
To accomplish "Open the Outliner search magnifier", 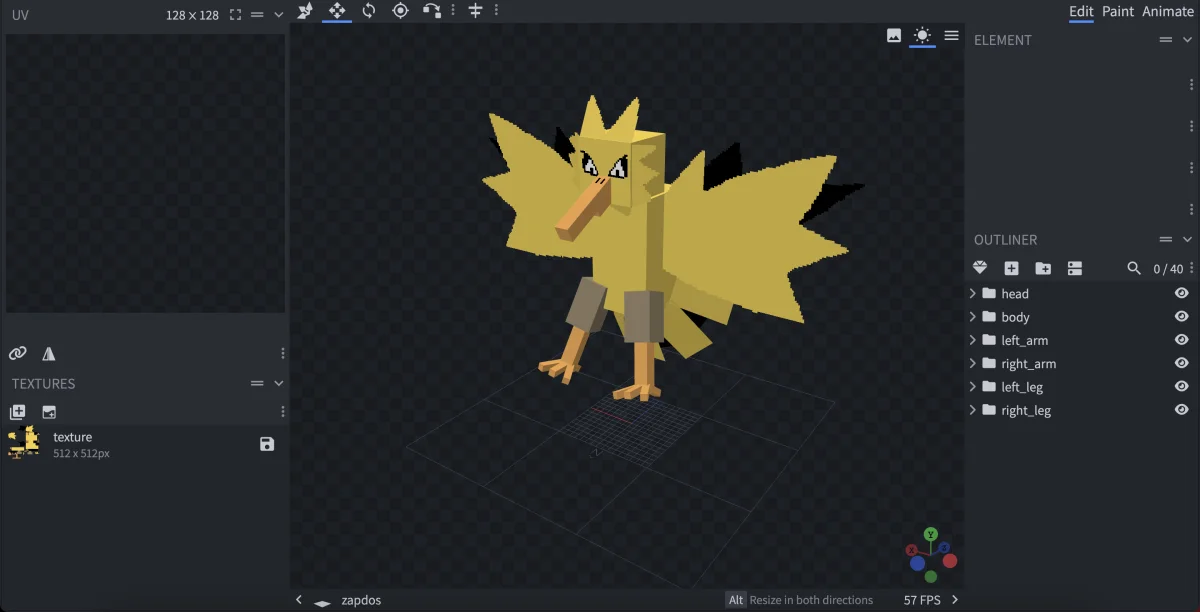I will (1134, 268).
